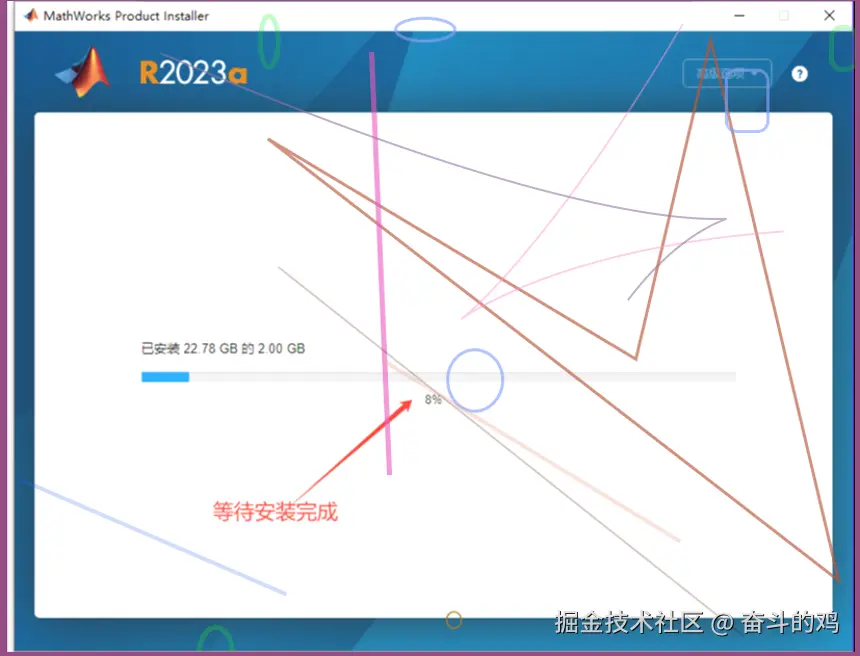860x656 pixels.
Task: Click the '已安装 22.78 GB 的 2.00 GB' status text
Action: click(x=223, y=348)
